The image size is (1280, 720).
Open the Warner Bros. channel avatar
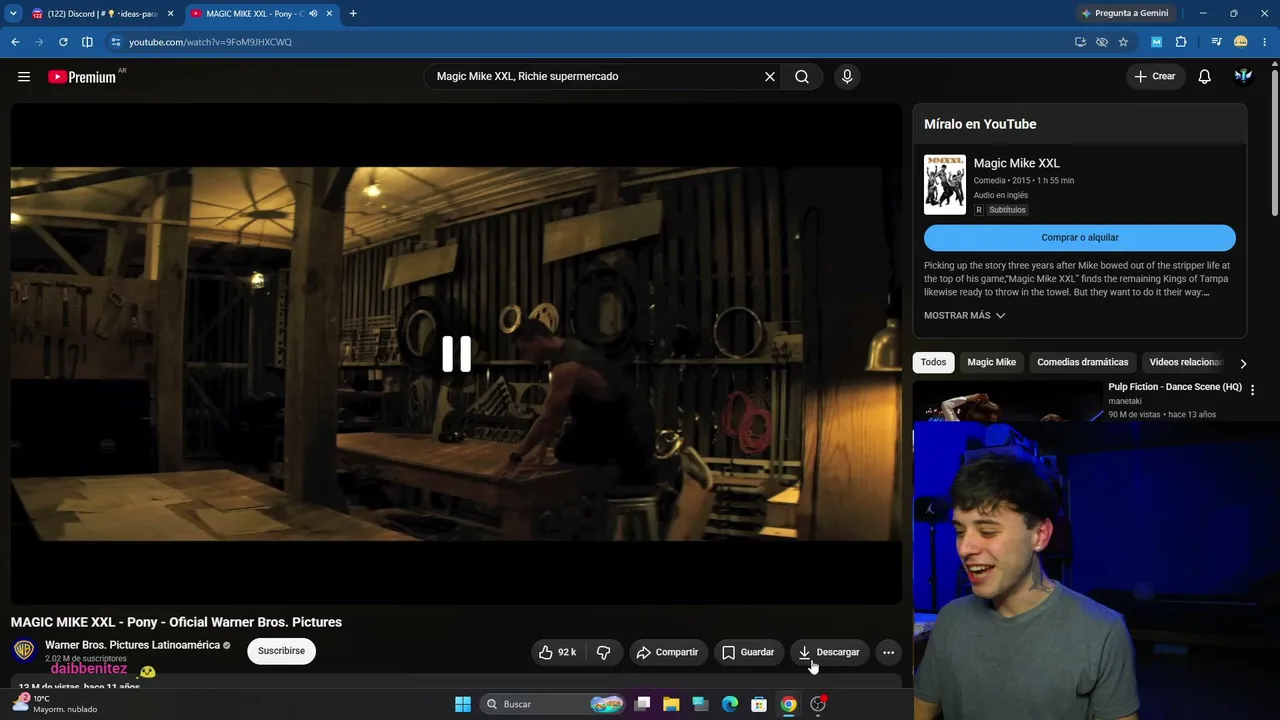pyautogui.click(x=24, y=651)
